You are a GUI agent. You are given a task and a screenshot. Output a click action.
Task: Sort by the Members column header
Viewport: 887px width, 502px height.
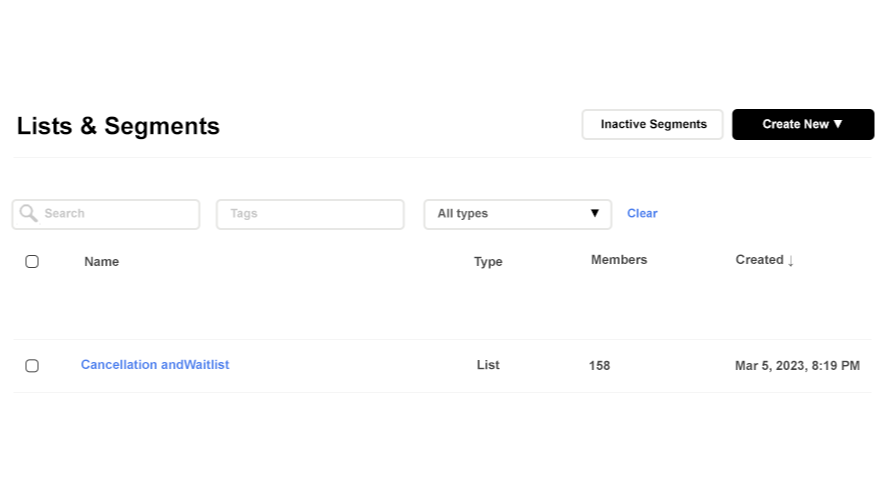[x=618, y=259]
